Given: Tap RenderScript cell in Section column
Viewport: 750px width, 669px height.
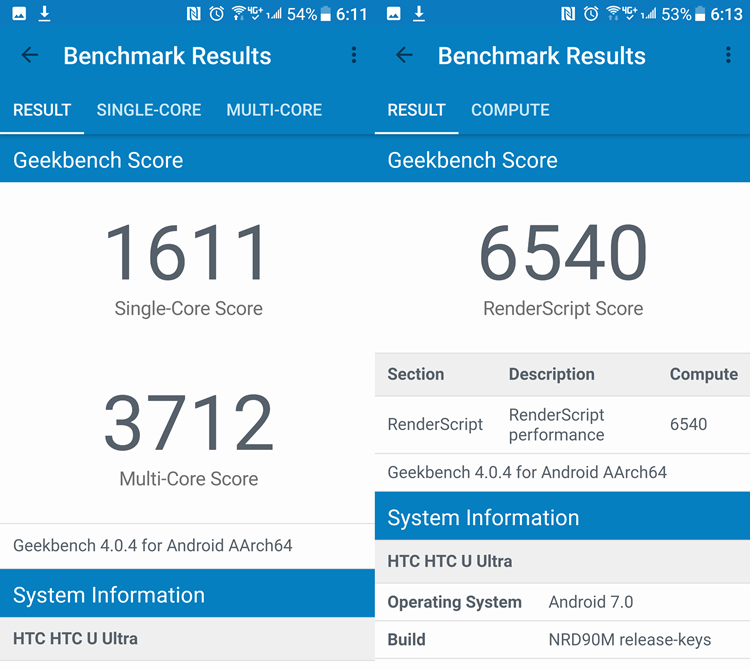Looking at the screenshot, I should click(435, 424).
